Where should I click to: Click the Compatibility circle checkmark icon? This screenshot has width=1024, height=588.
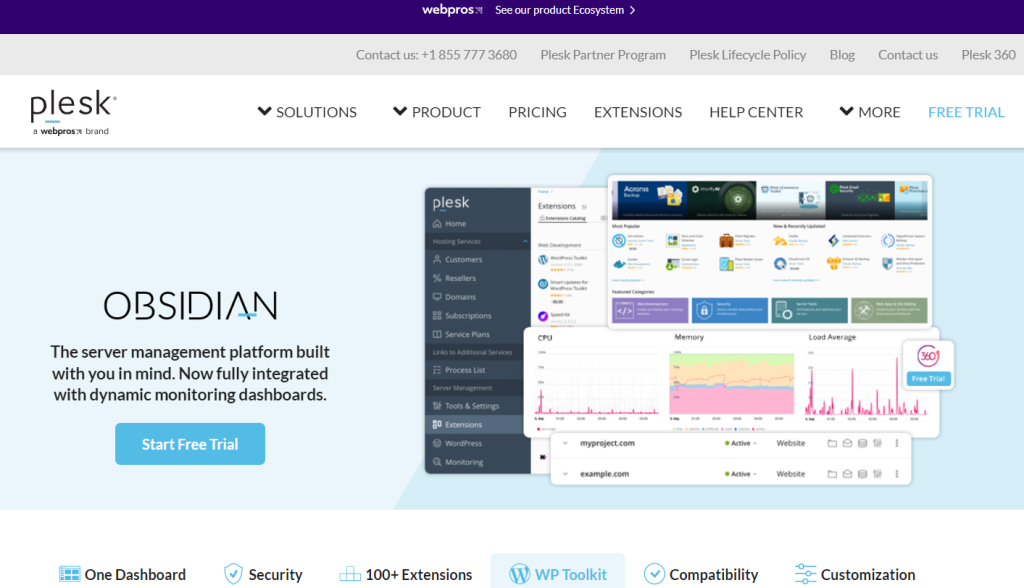click(x=654, y=574)
